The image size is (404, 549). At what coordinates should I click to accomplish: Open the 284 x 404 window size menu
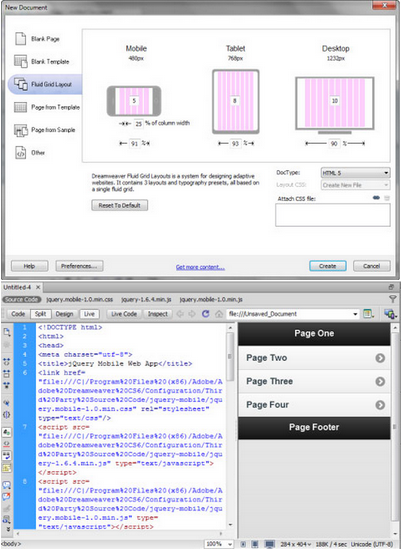[295, 544]
